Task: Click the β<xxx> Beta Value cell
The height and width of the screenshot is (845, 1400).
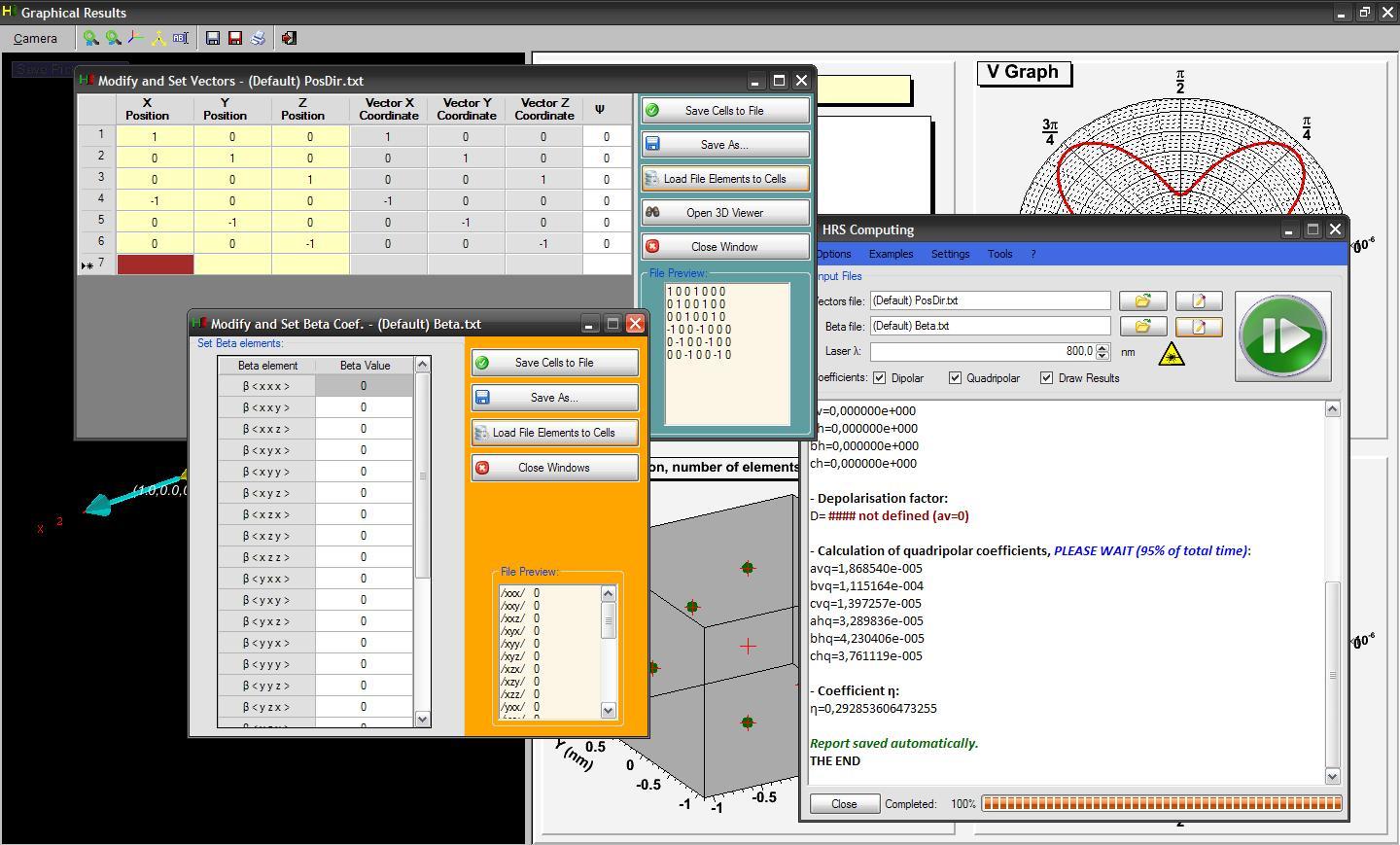Action: [x=364, y=386]
